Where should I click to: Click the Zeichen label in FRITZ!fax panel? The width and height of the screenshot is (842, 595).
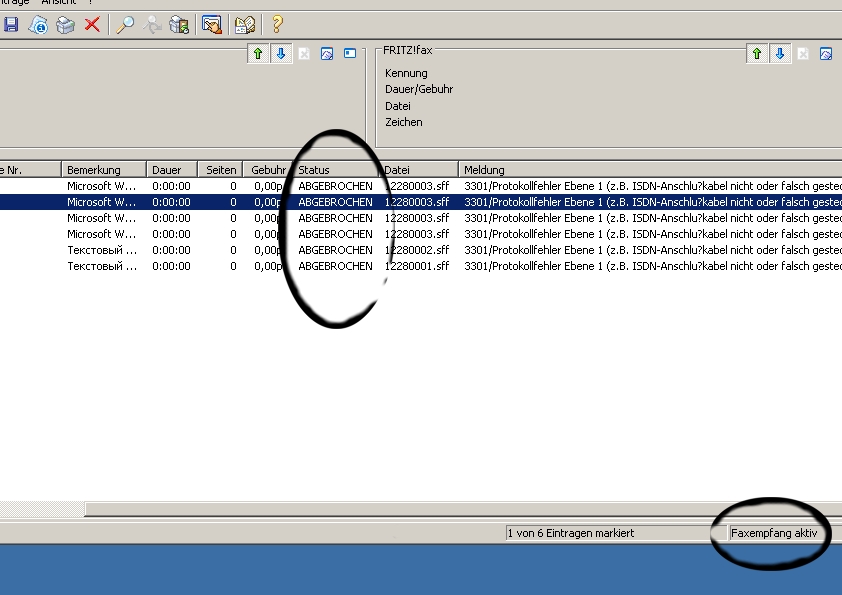point(403,122)
